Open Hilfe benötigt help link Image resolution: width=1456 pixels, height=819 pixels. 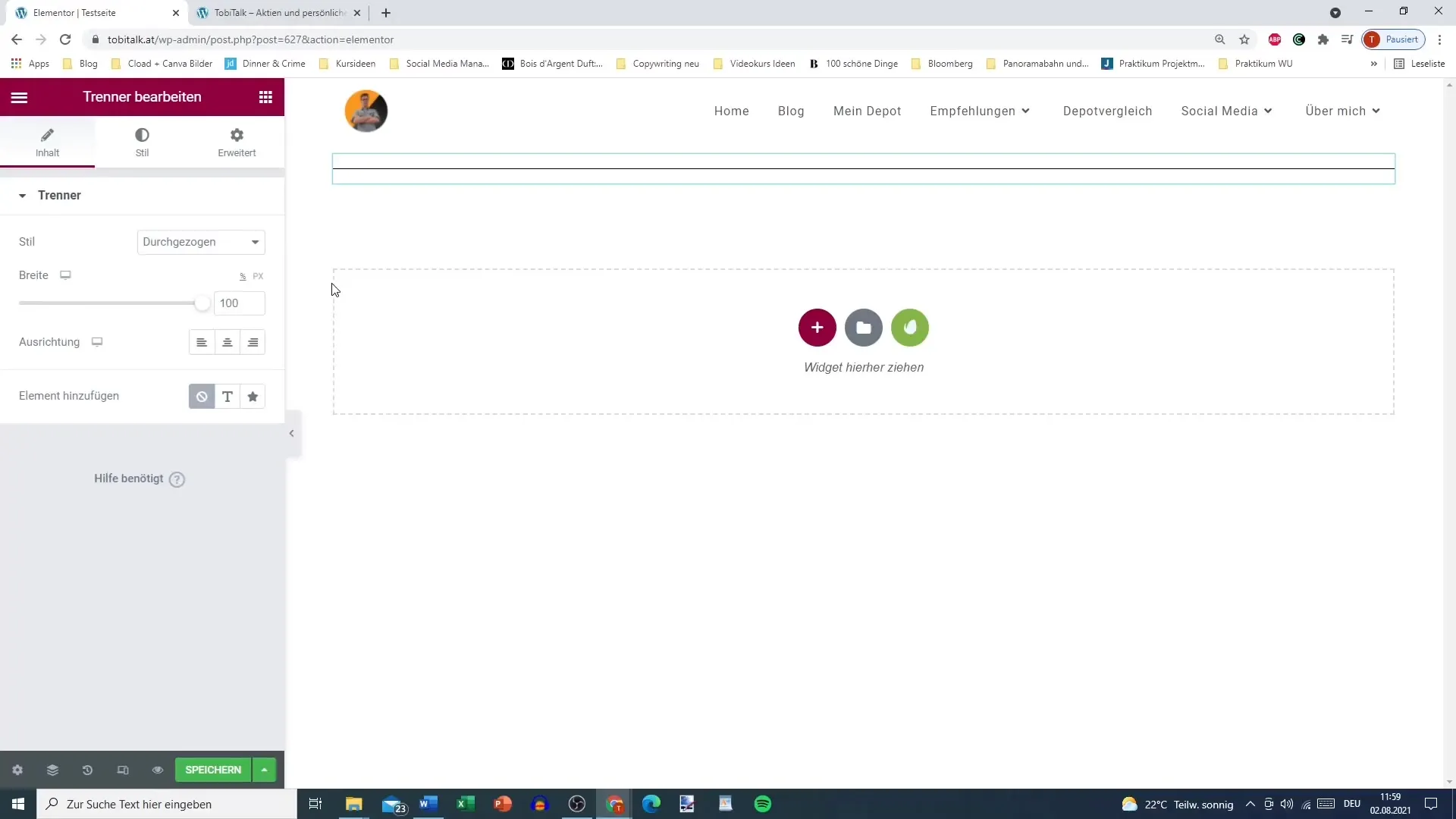pos(140,479)
